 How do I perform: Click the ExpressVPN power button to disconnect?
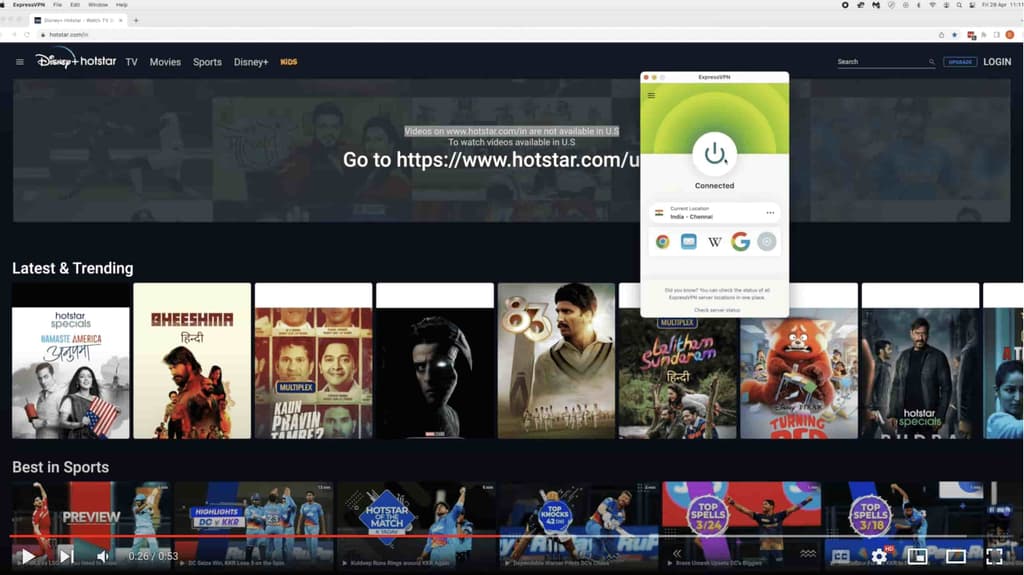point(714,154)
